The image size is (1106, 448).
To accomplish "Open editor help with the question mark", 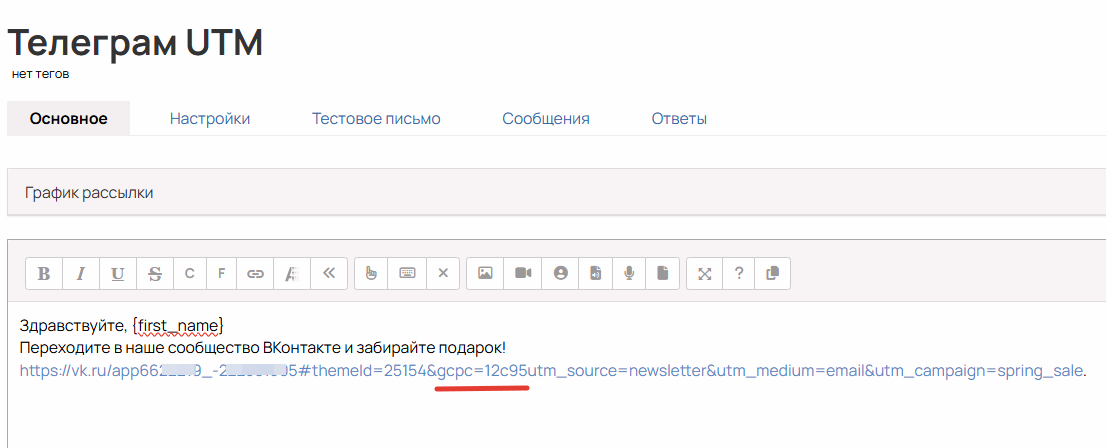I will (739, 274).
